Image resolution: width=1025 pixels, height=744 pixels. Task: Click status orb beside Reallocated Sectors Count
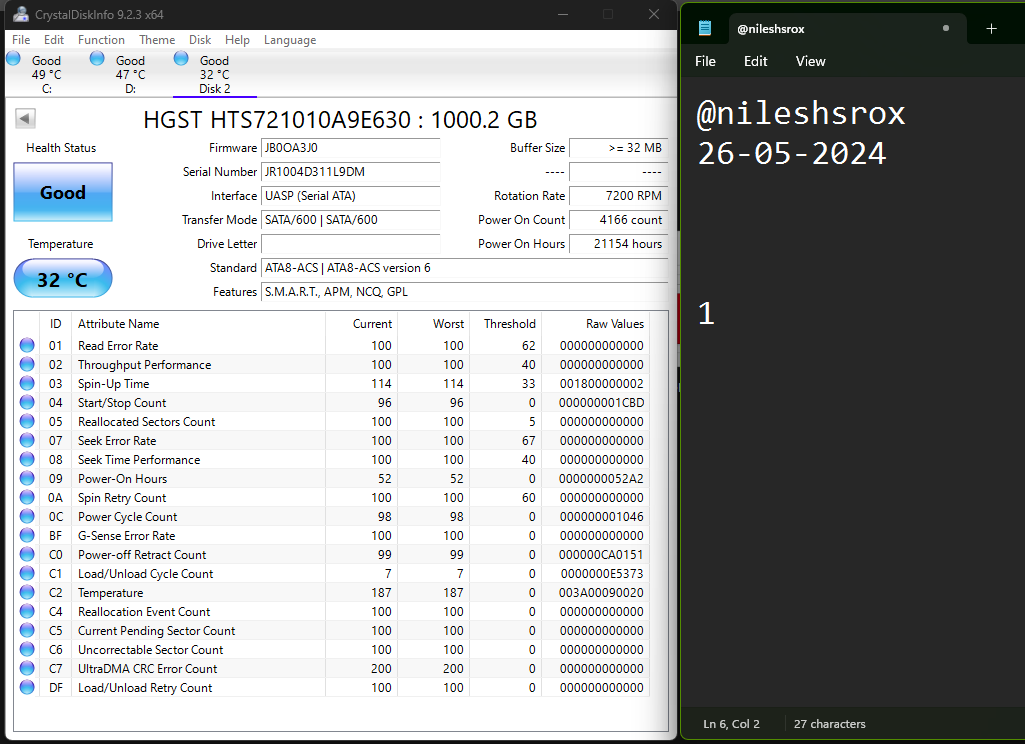pyautogui.click(x=27, y=422)
